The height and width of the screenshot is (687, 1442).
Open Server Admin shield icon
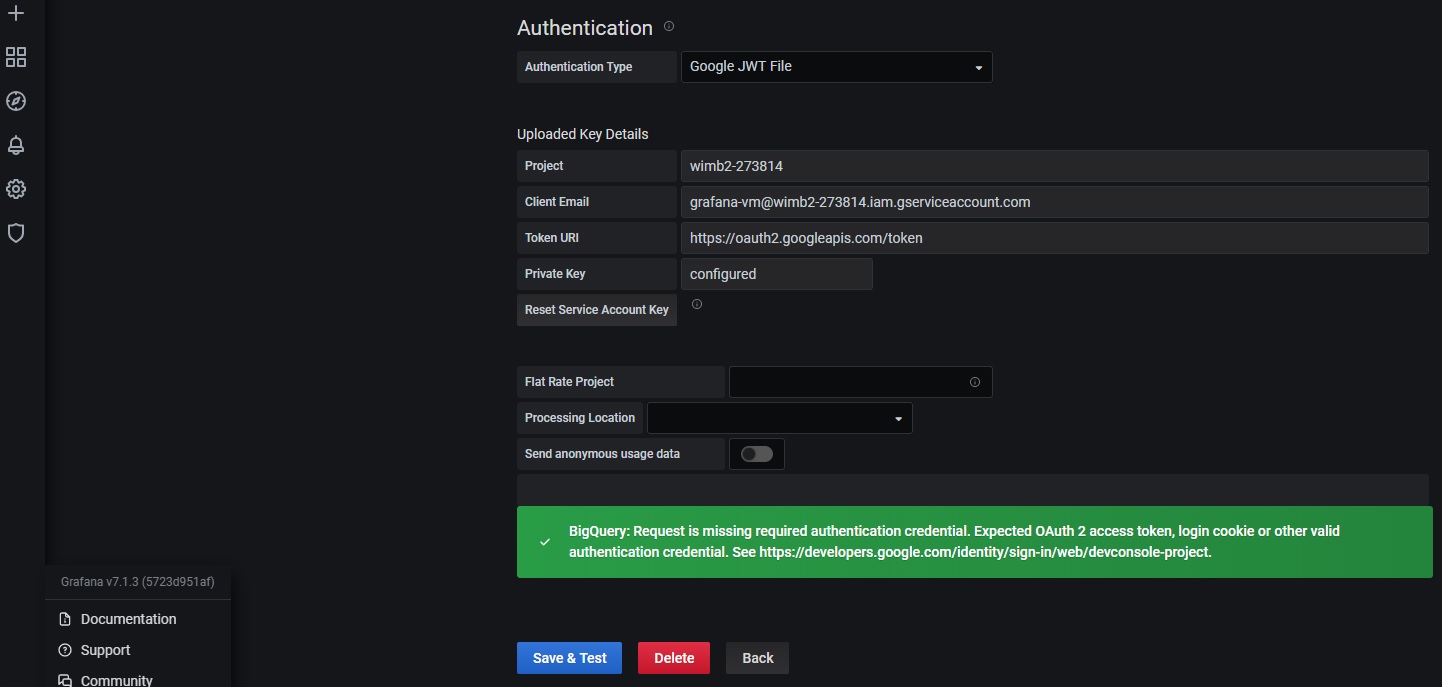coord(16,233)
